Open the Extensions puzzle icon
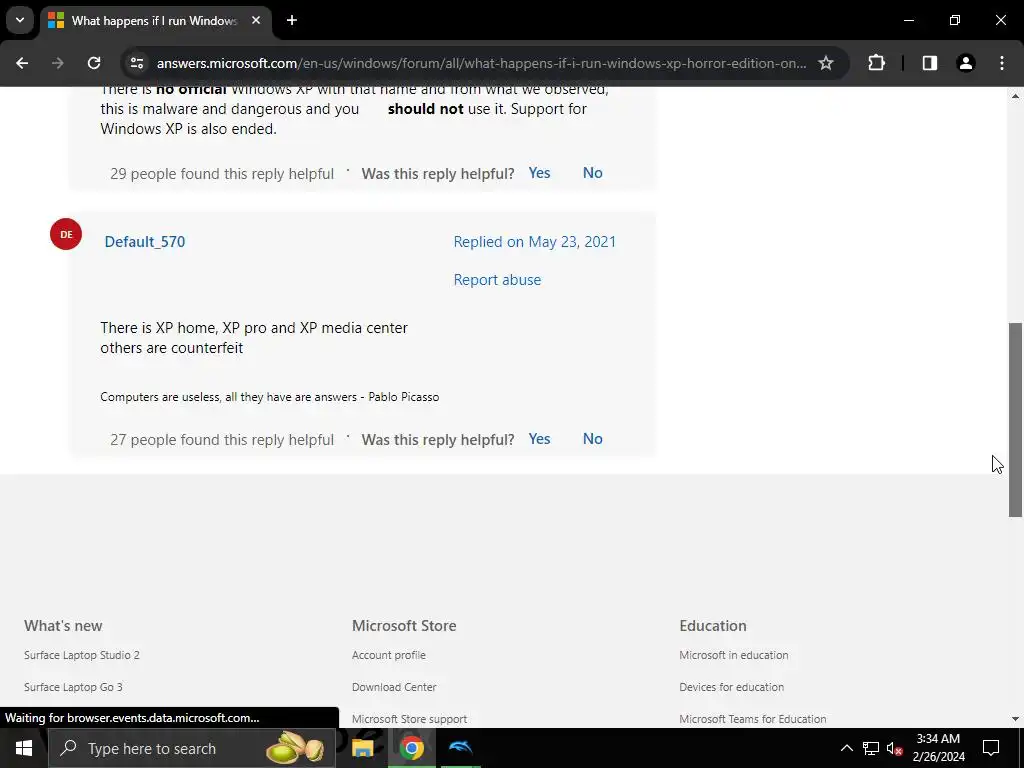 pos(876,63)
